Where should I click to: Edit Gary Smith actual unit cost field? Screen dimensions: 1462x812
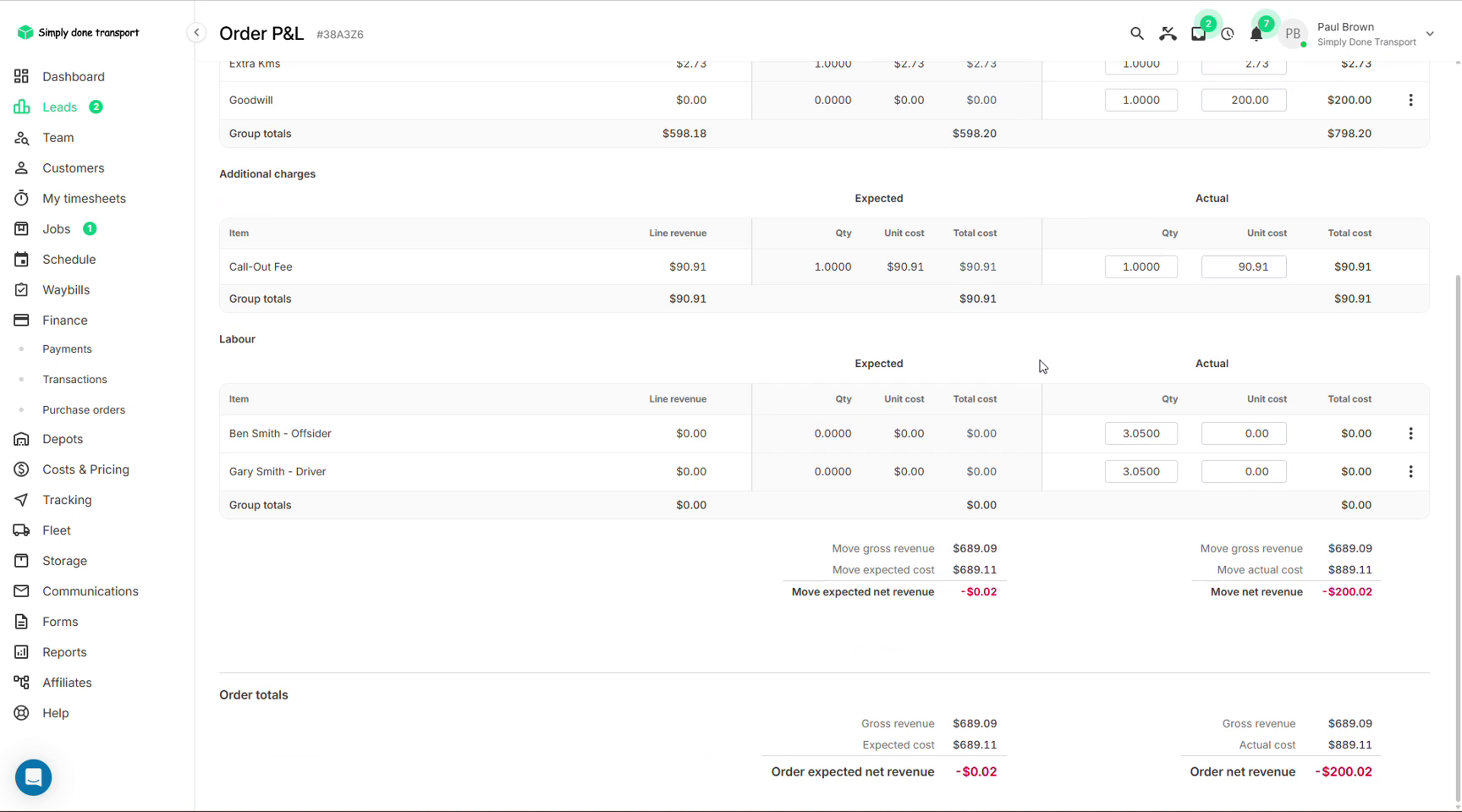pyautogui.click(x=1244, y=471)
